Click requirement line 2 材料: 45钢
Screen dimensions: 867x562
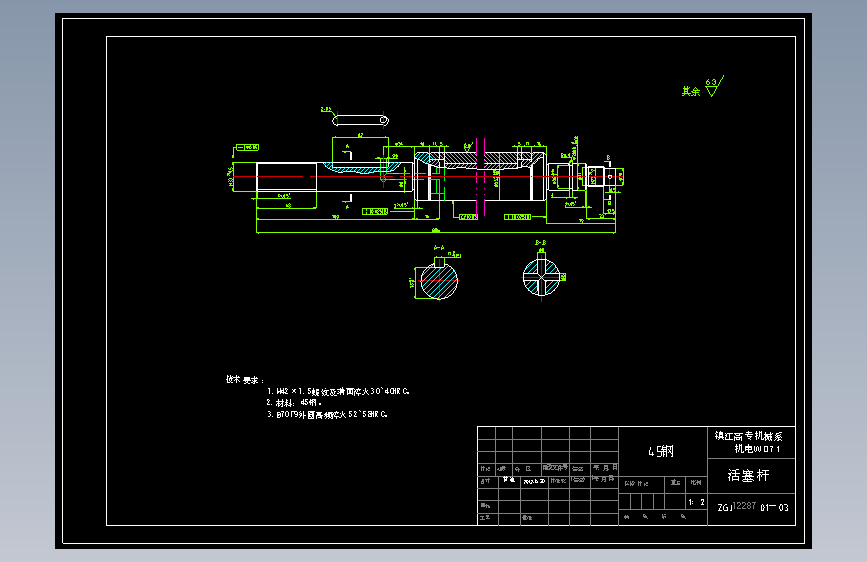[294, 403]
